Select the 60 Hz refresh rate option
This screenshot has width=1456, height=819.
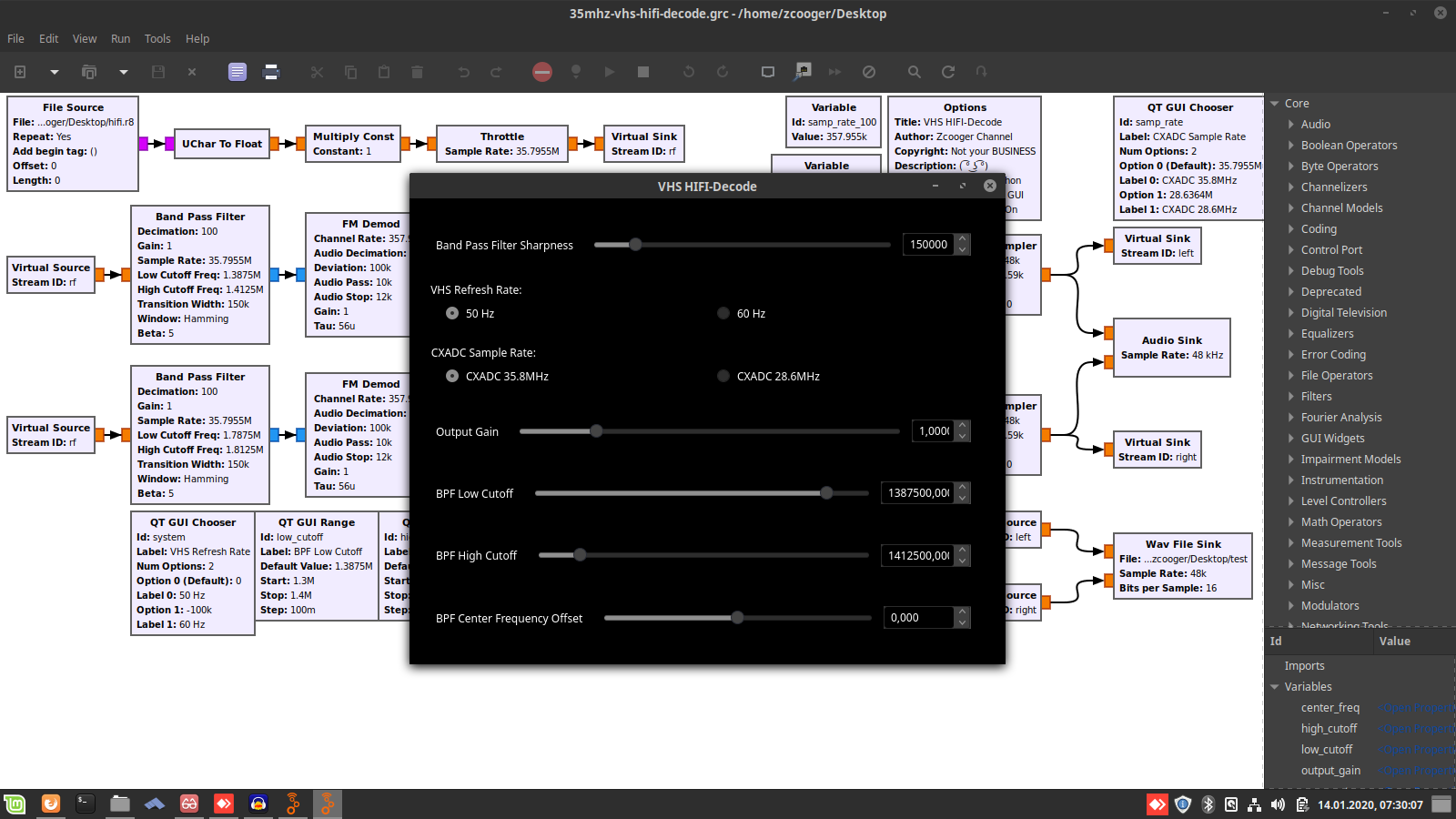[724, 313]
